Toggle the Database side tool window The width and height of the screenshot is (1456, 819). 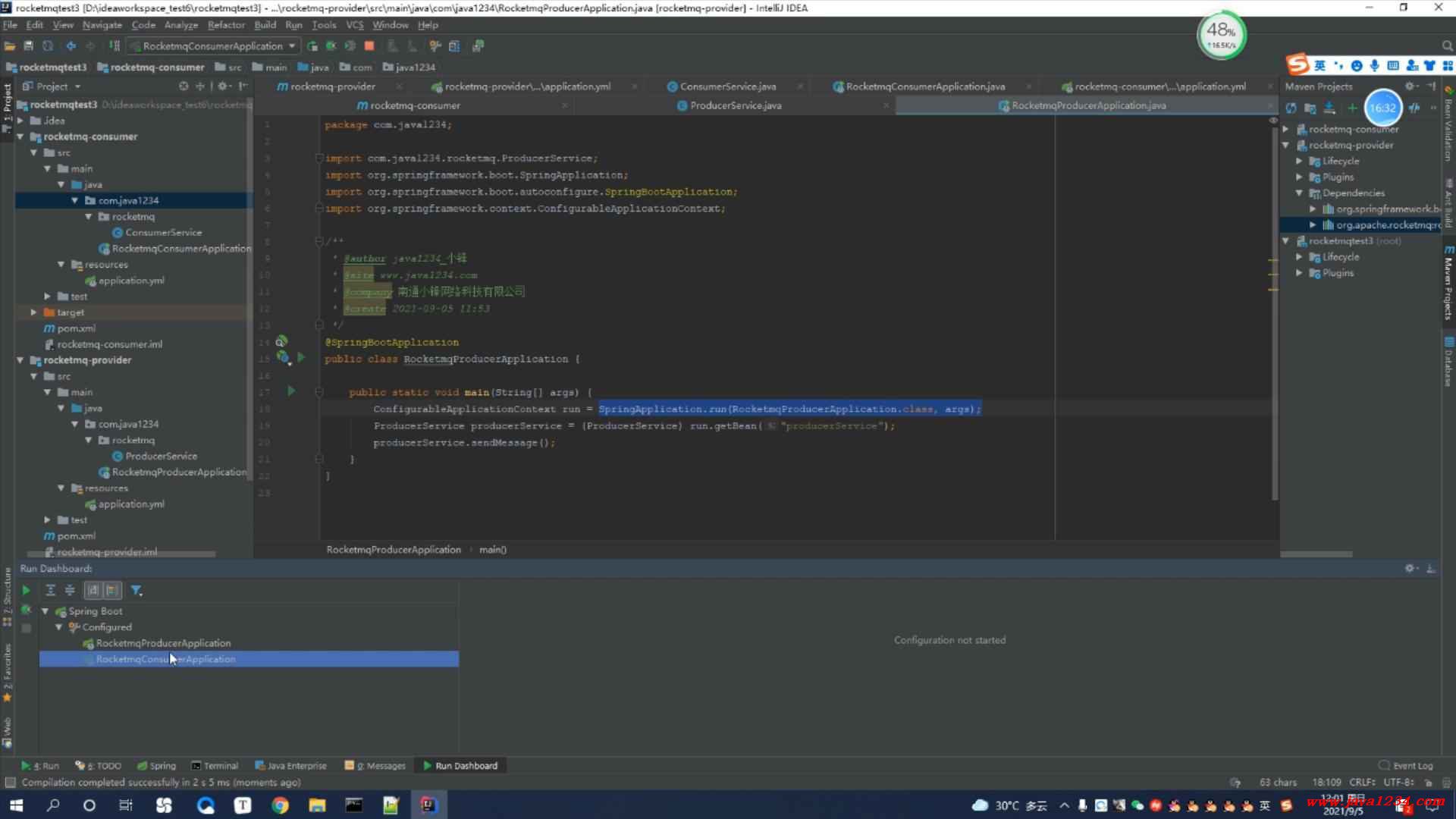(1448, 362)
